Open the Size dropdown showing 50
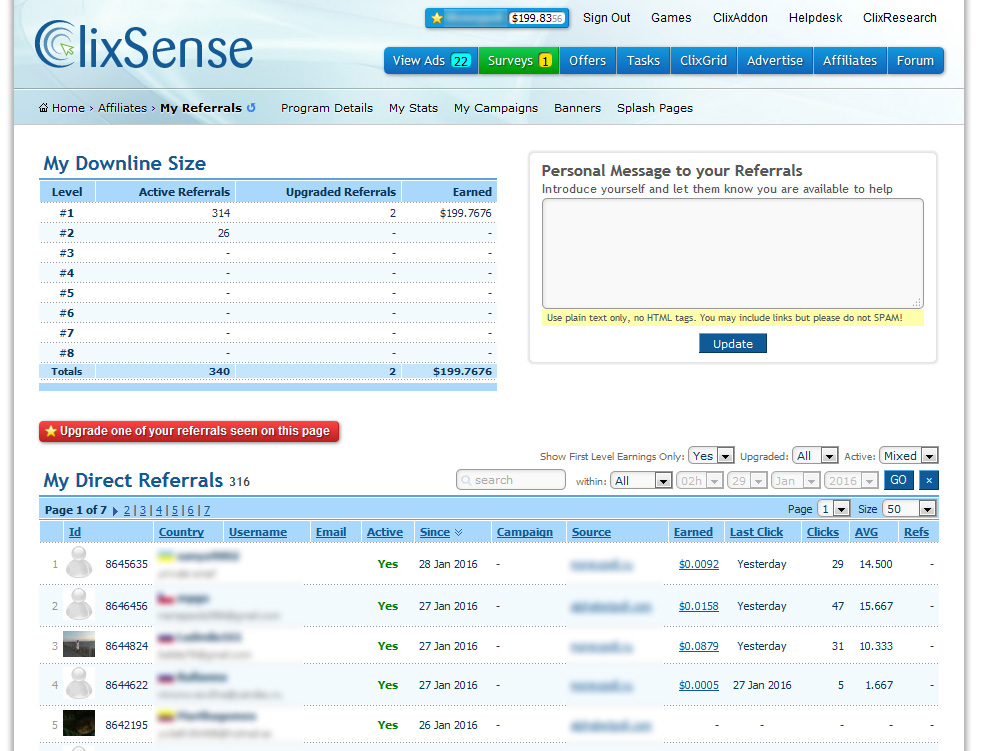Viewport: 987px width, 751px height. (910, 509)
